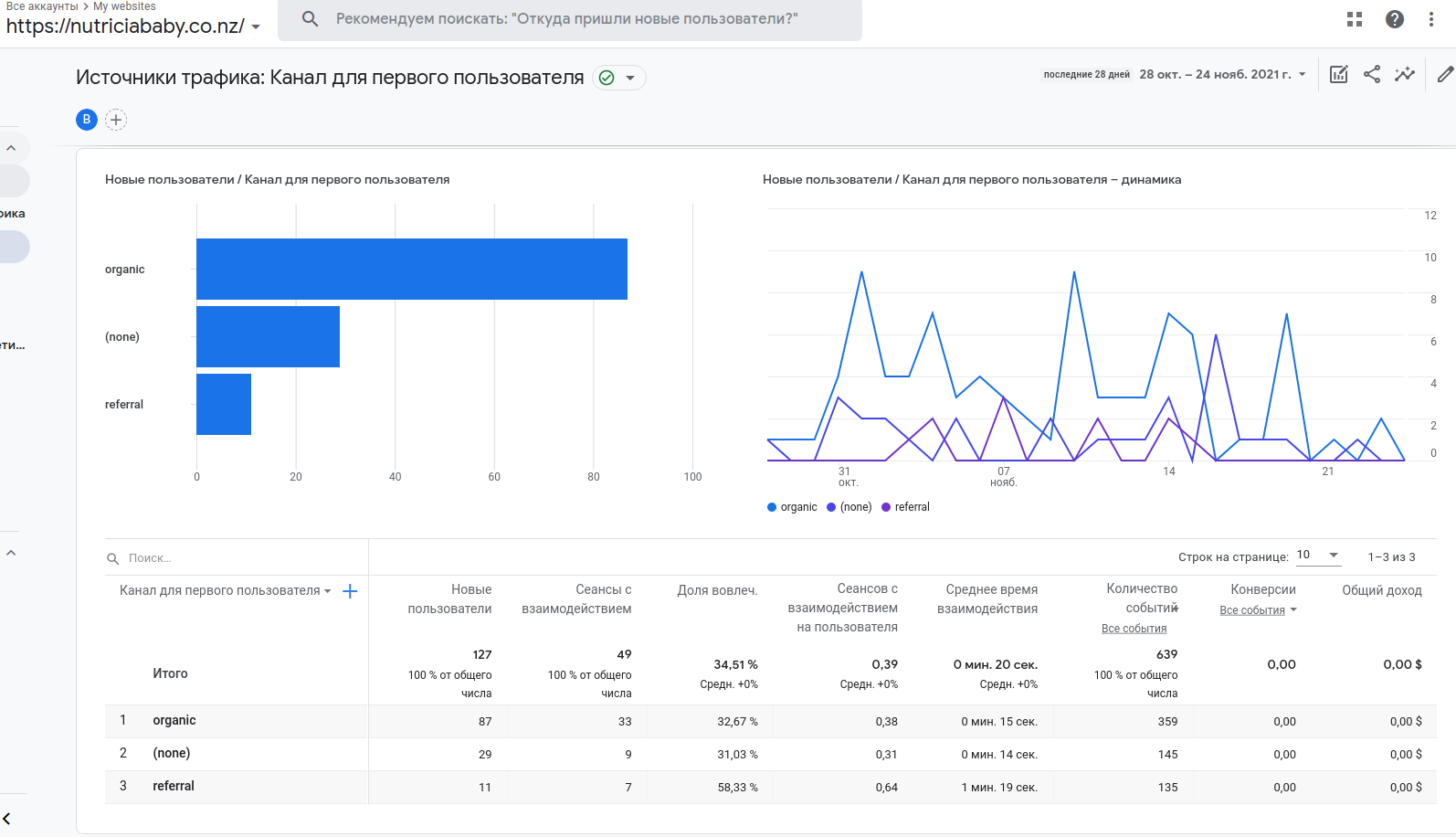This screenshot has height=837, width=1456.
Task: Click the pencil edit icon
Action: [1444, 75]
